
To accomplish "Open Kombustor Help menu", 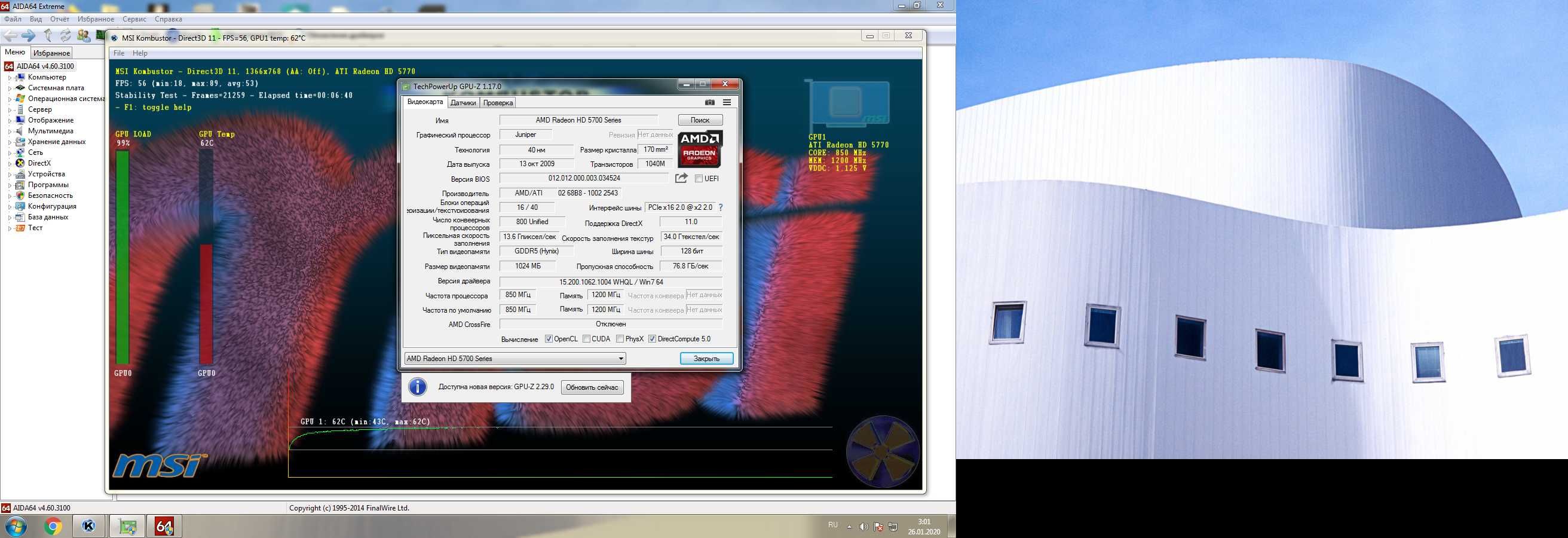I will coord(140,54).
